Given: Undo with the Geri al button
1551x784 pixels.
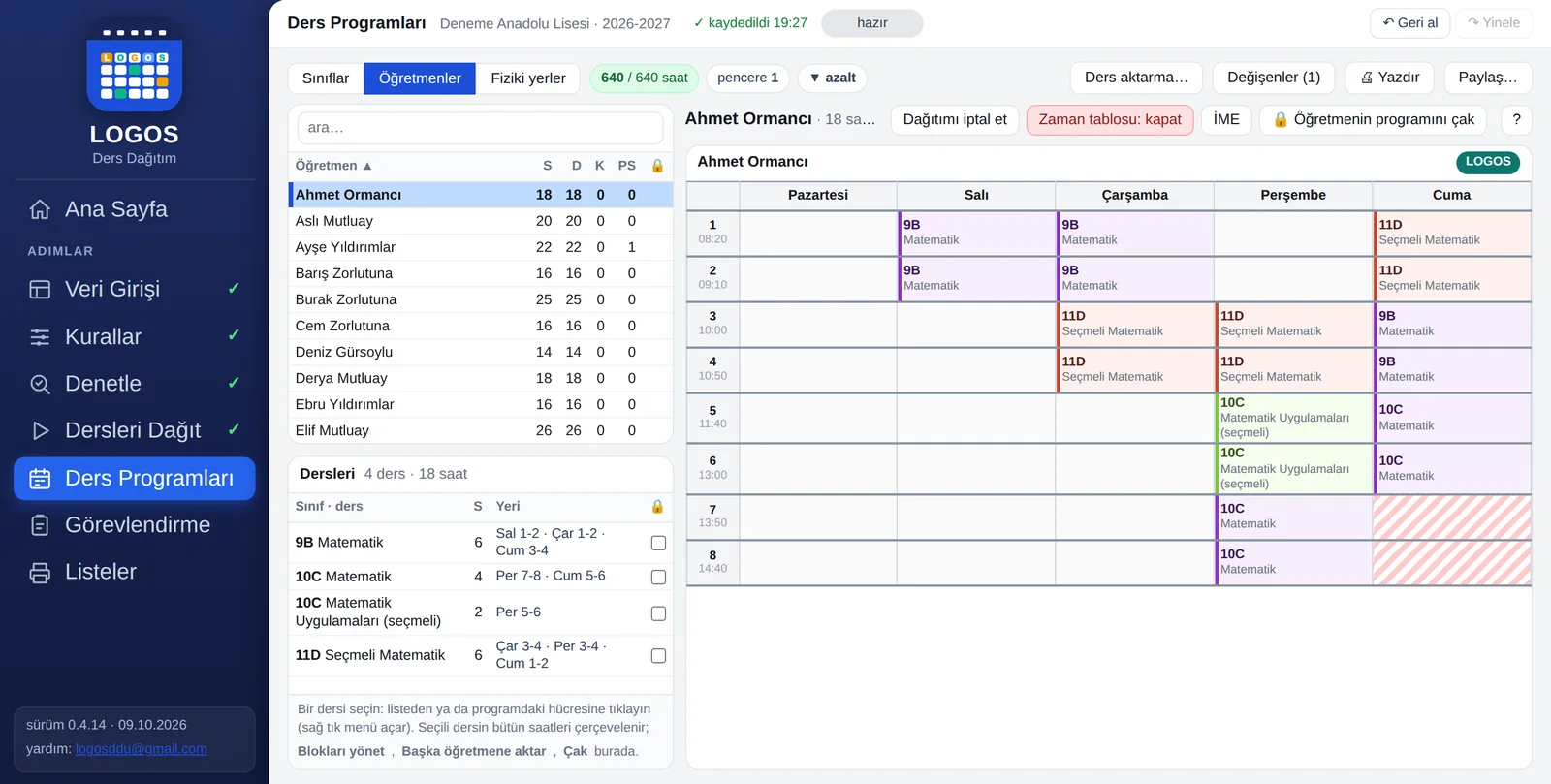Looking at the screenshot, I should coord(1409,23).
